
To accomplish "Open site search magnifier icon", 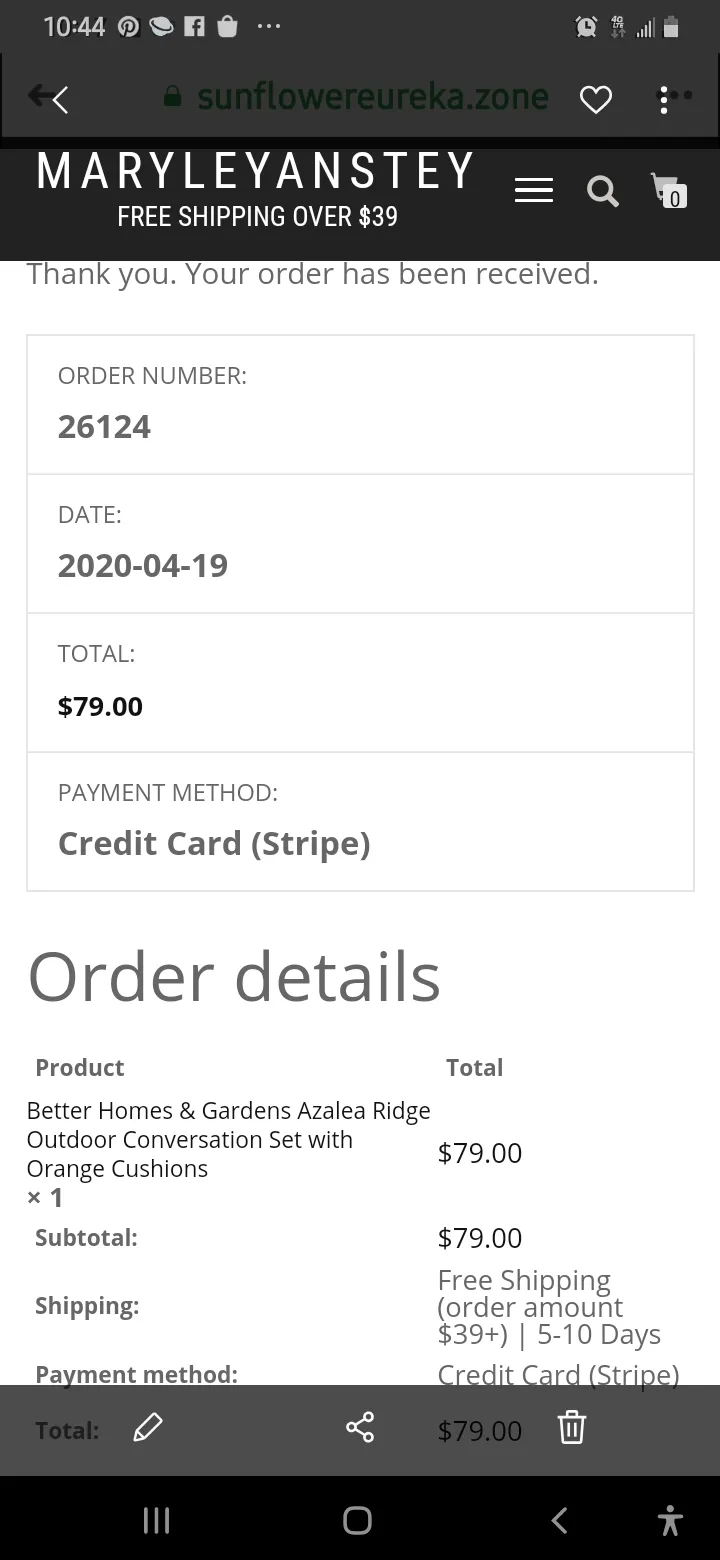I will coord(603,191).
